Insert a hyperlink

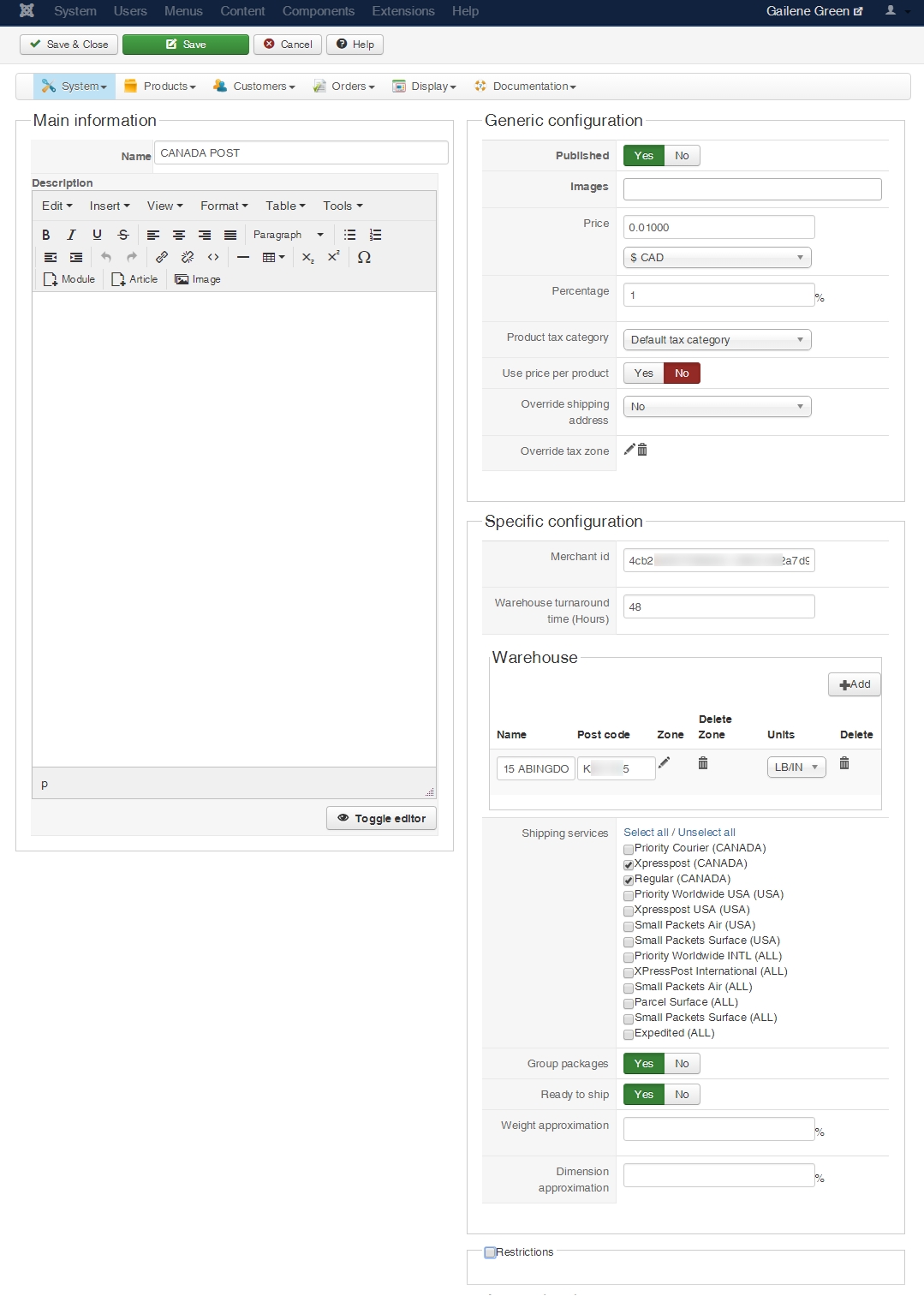click(x=162, y=257)
